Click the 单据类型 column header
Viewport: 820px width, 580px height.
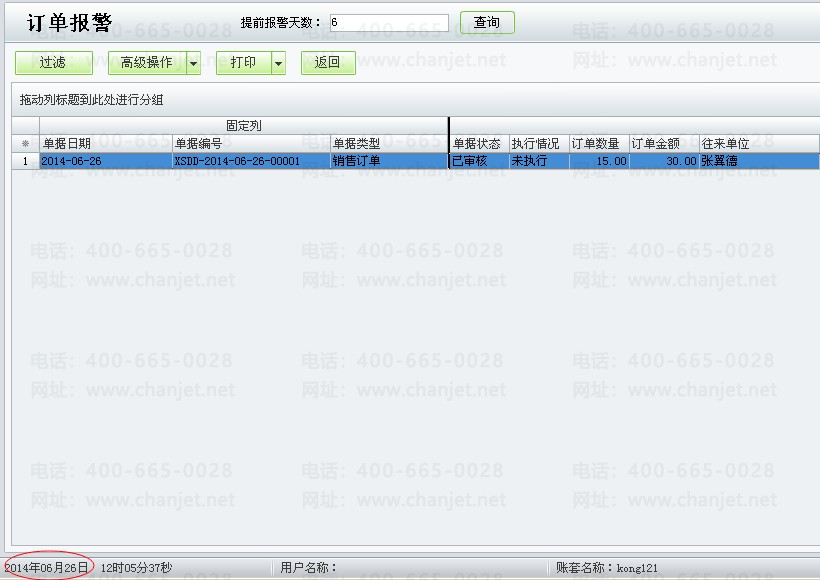(388, 143)
